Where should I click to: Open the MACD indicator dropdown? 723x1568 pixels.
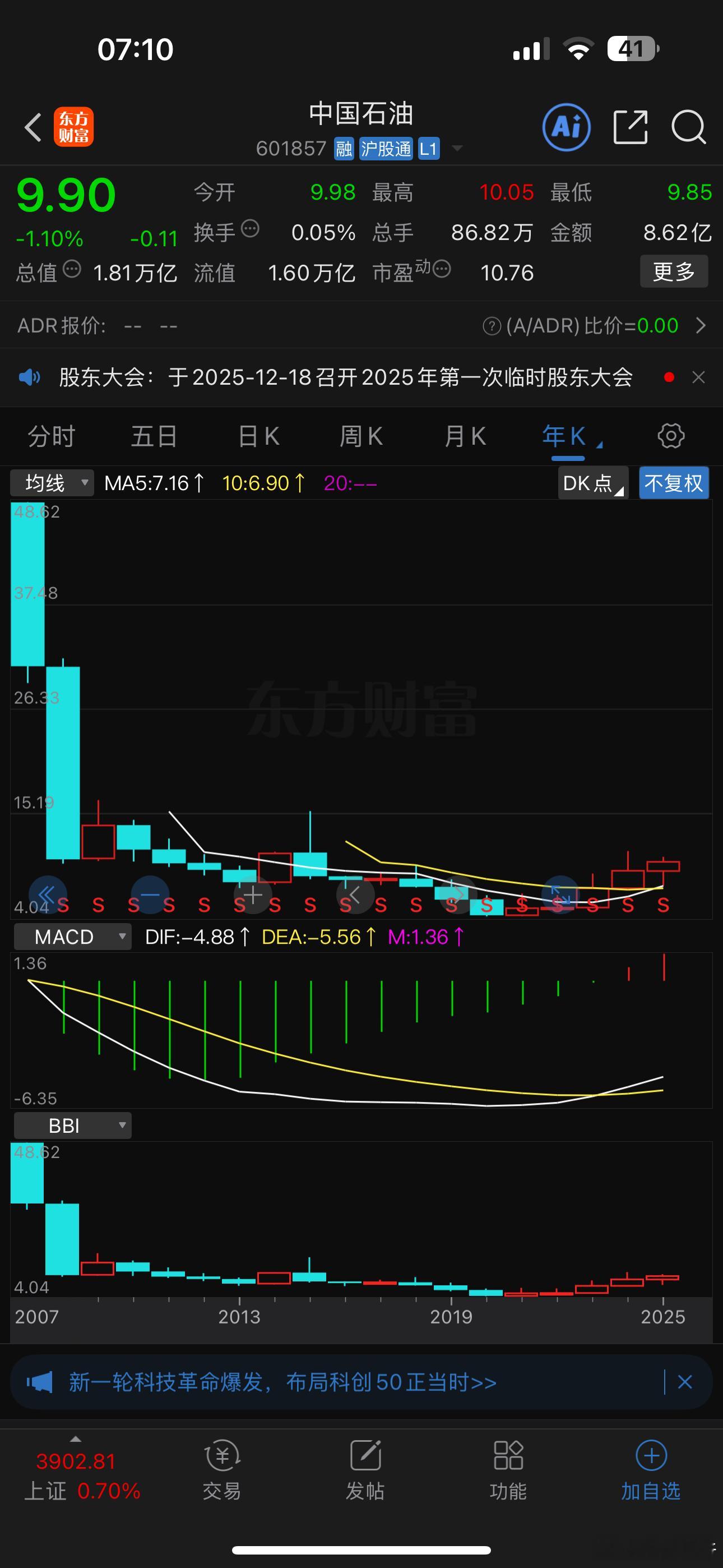click(x=72, y=937)
